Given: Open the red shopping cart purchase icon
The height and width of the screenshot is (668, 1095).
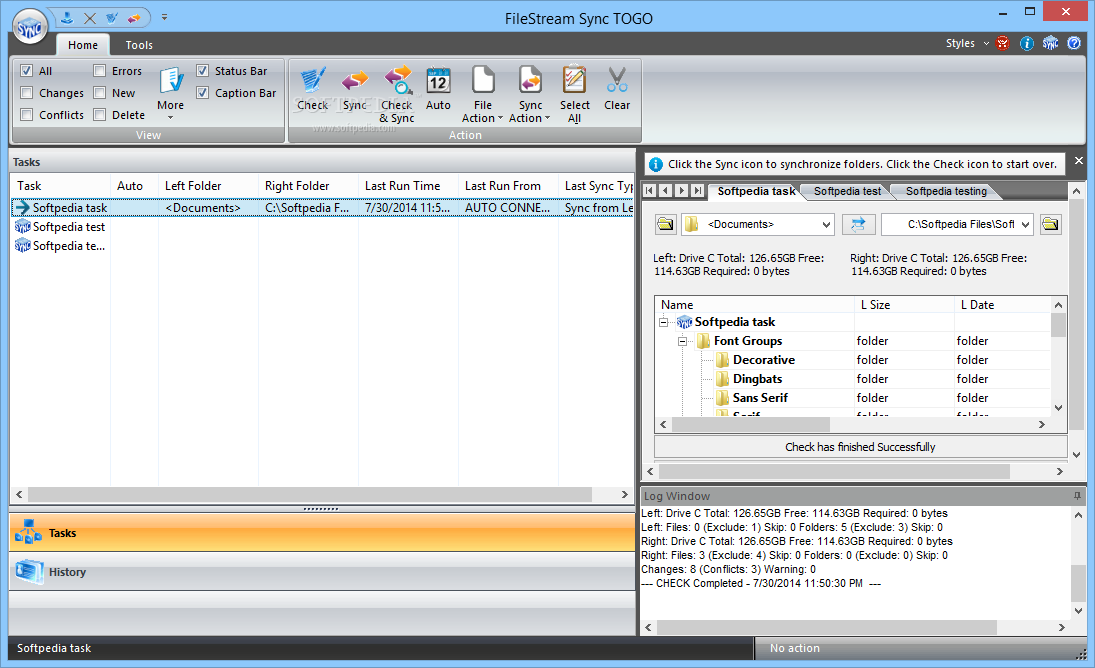Looking at the screenshot, I should click(x=1003, y=43).
